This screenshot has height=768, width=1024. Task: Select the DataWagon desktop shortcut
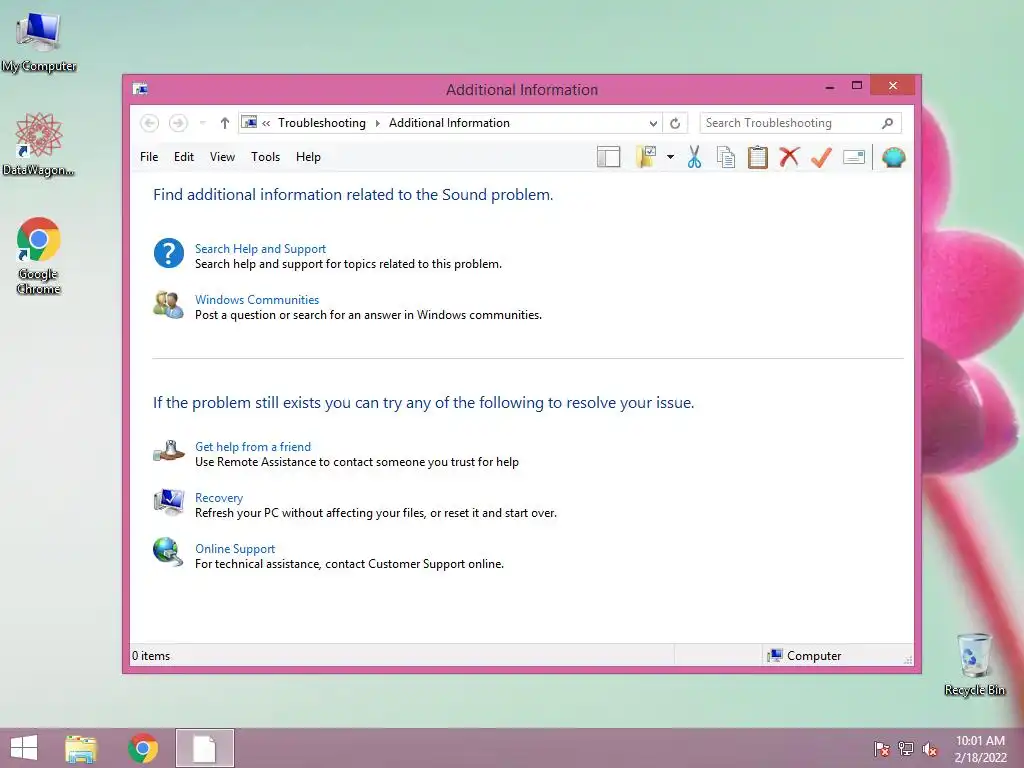tap(39, 144)
